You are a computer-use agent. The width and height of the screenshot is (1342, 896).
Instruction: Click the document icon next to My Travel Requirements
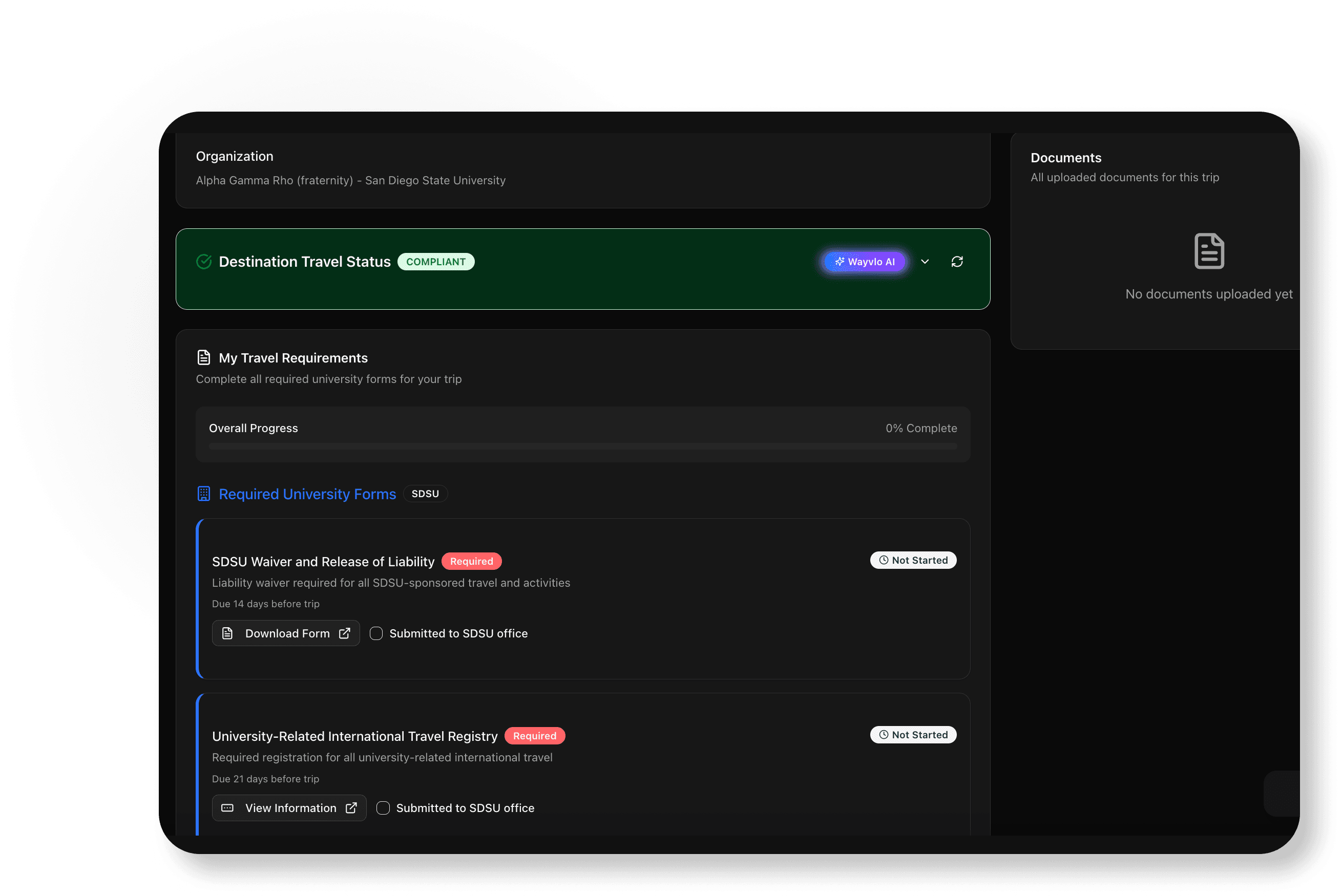(203, 358)
